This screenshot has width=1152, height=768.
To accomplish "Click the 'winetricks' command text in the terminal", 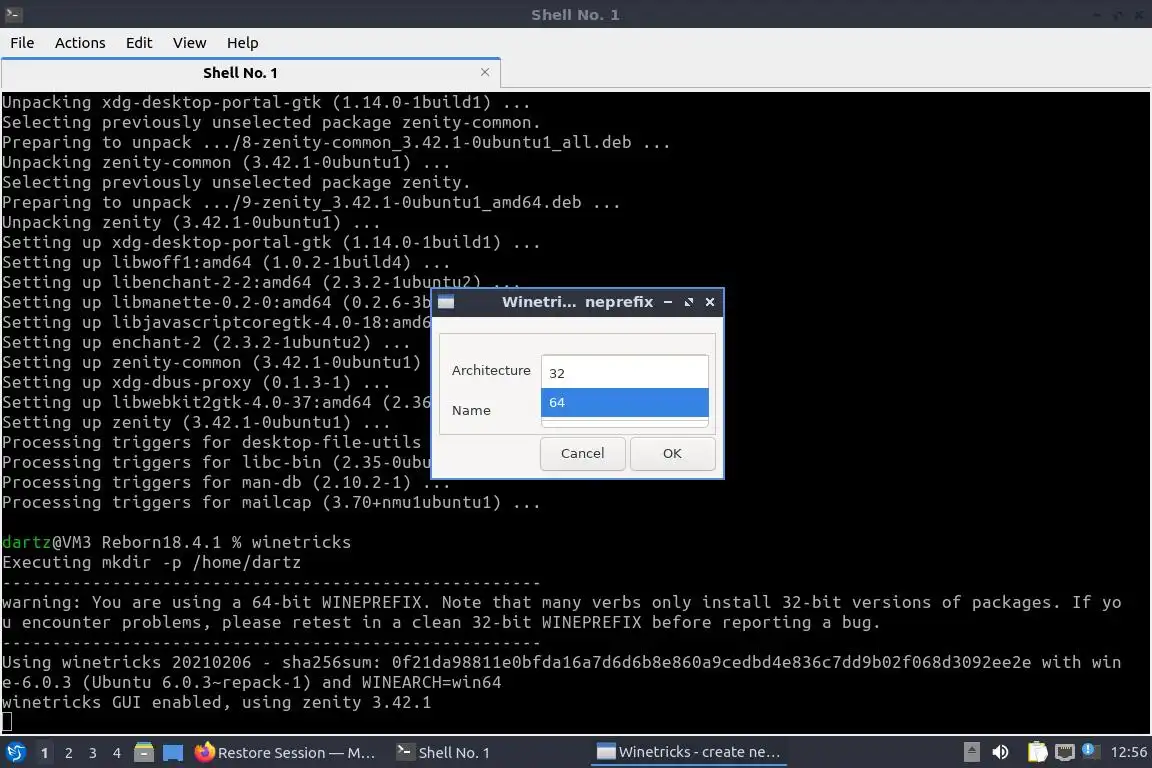I will click(301, 542).
